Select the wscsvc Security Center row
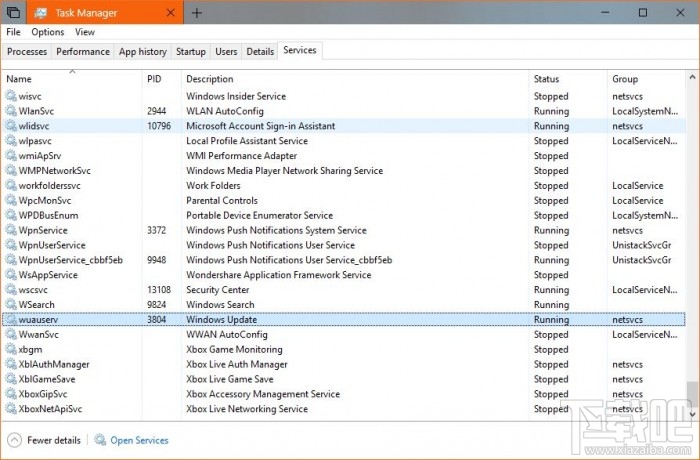 pyautogui.click(x=300, y=290)
